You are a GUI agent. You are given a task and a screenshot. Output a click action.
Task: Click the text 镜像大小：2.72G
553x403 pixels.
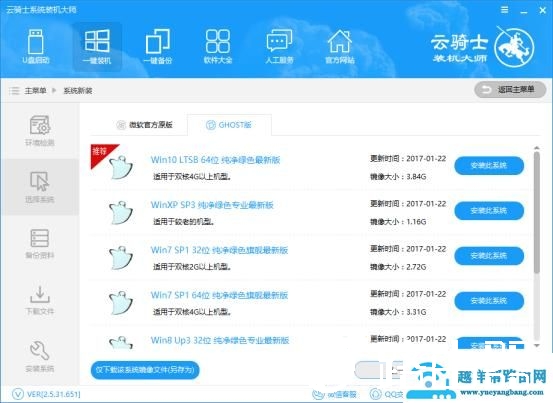(x=398, y=267)
